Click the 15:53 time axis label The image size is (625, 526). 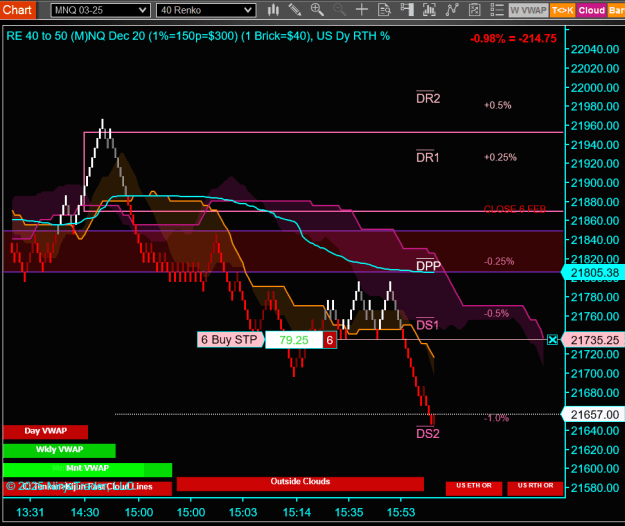point(401,512)
